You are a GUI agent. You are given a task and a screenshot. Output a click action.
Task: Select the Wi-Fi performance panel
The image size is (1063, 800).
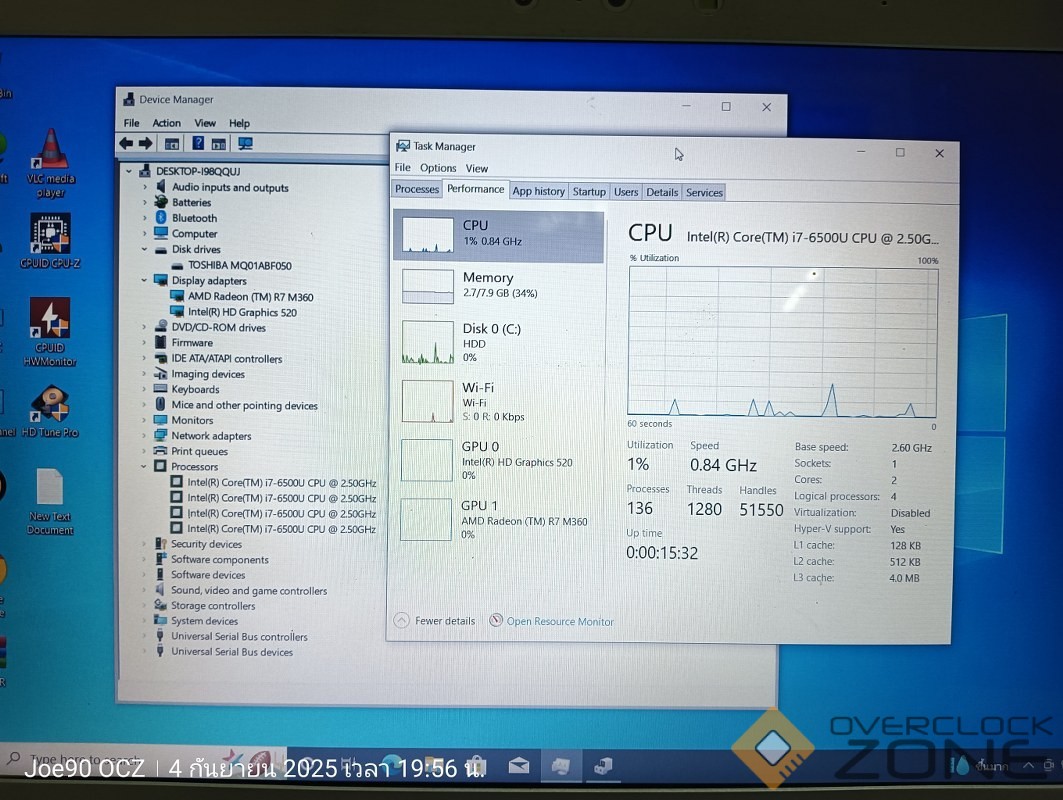point(499,401)
